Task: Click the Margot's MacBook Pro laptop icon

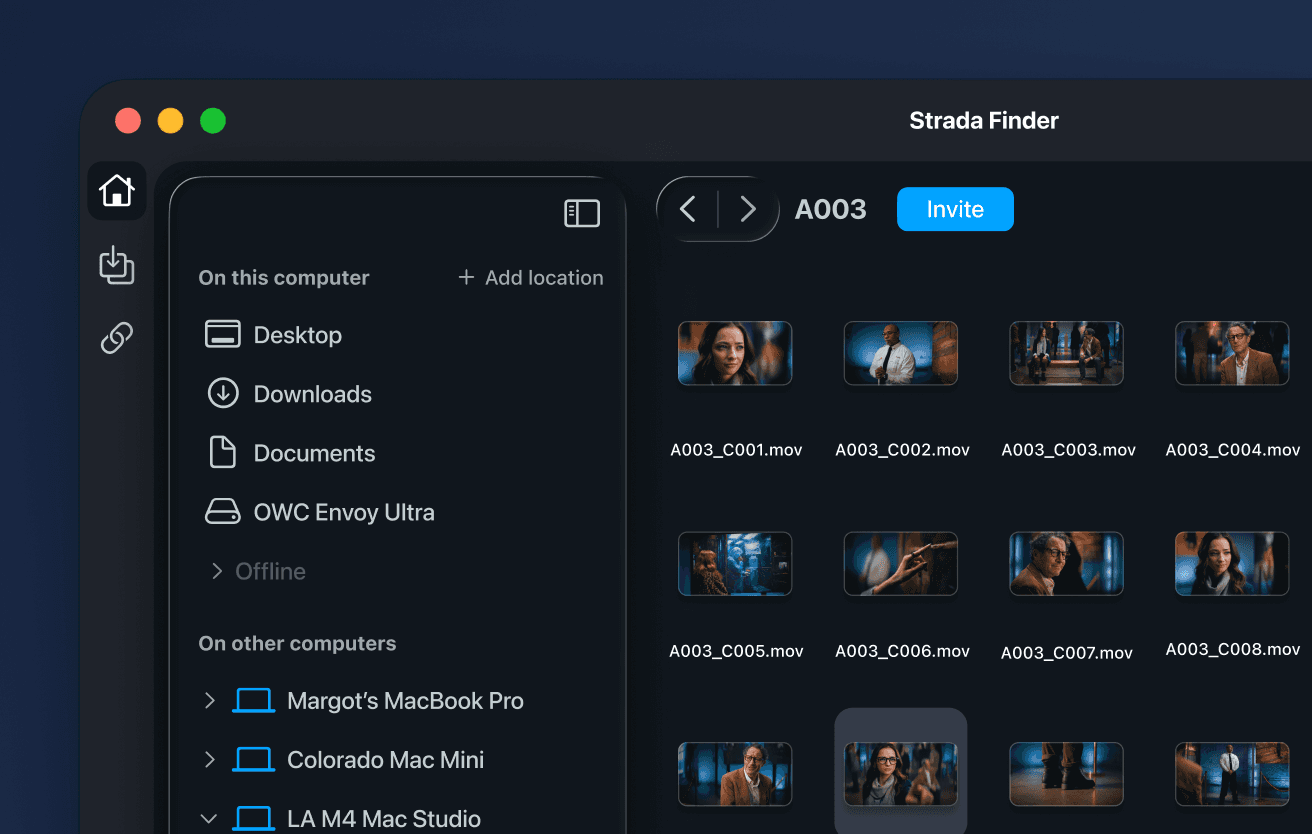Action: click(x=253, y=701)
